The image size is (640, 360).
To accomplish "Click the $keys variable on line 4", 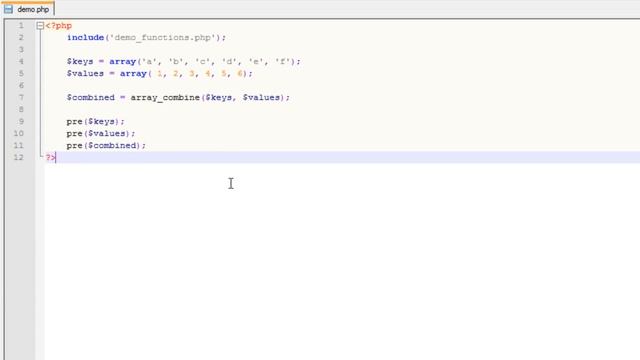I will pyautogui.click(x=80, y=62).
